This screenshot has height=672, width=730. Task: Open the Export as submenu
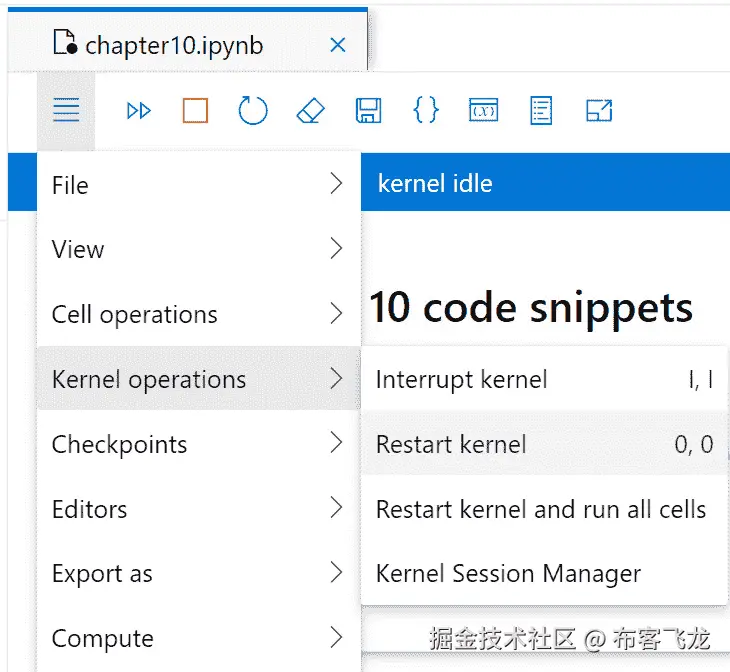(x=199, y=573)
